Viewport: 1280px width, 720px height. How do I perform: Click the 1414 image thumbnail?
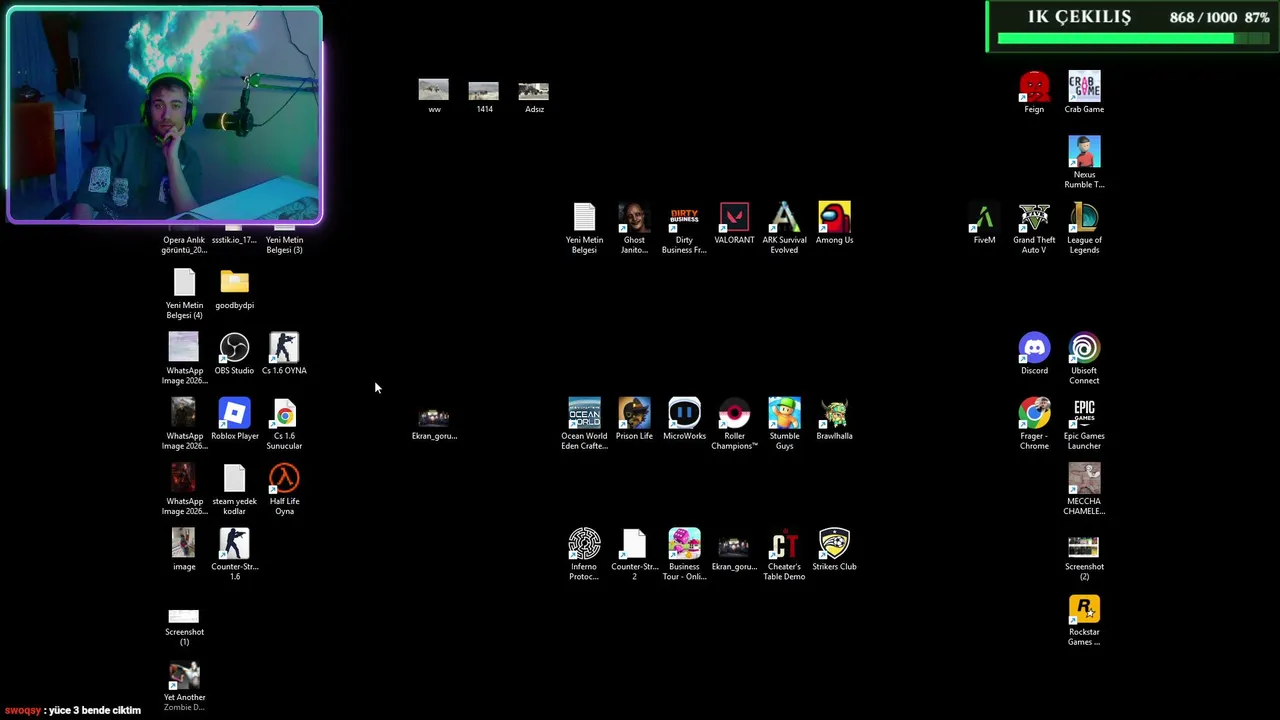coord(484,90)
